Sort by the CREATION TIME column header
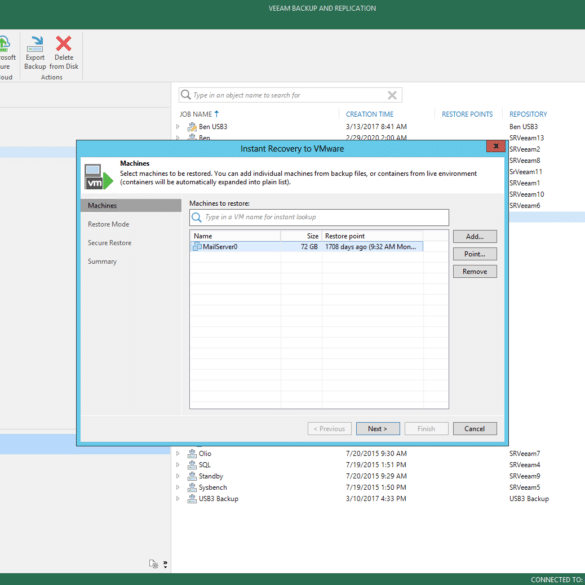This screenshot has height=585, width=585. click(369, 114)
